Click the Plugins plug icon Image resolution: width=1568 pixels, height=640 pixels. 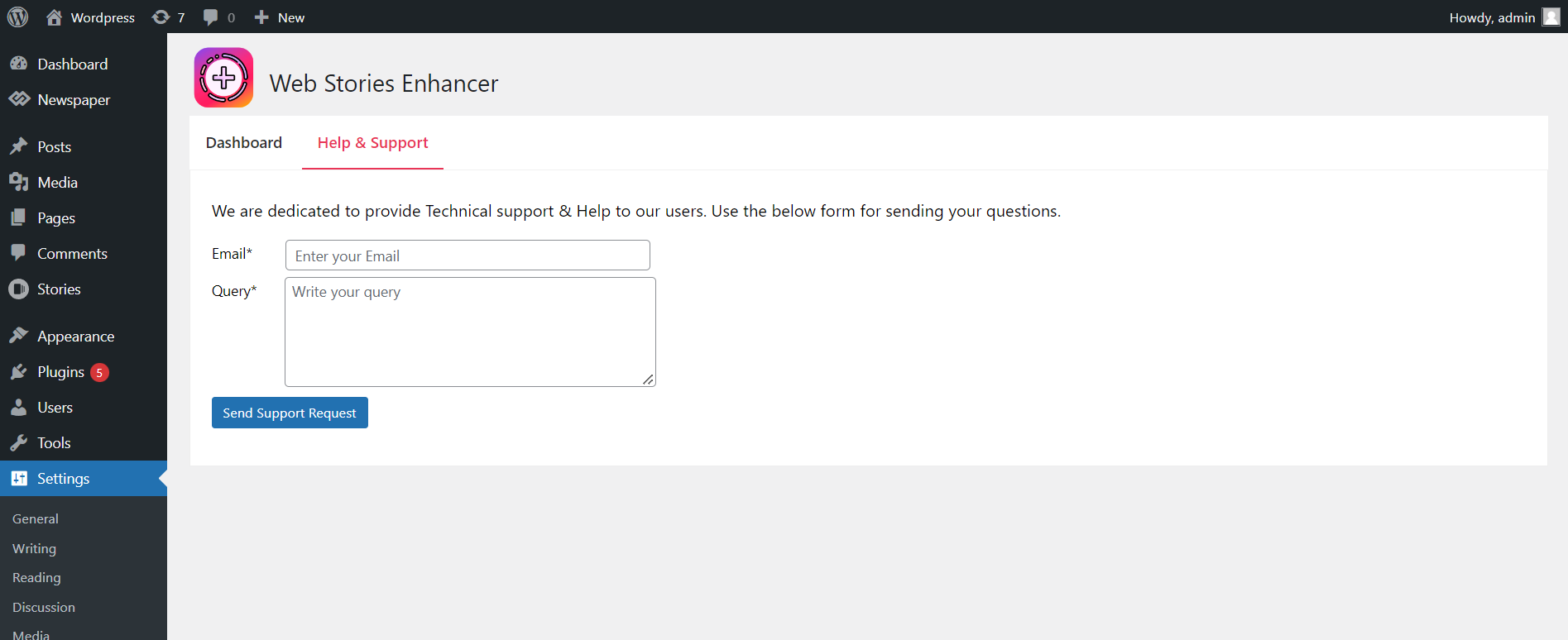coord(18,371)
